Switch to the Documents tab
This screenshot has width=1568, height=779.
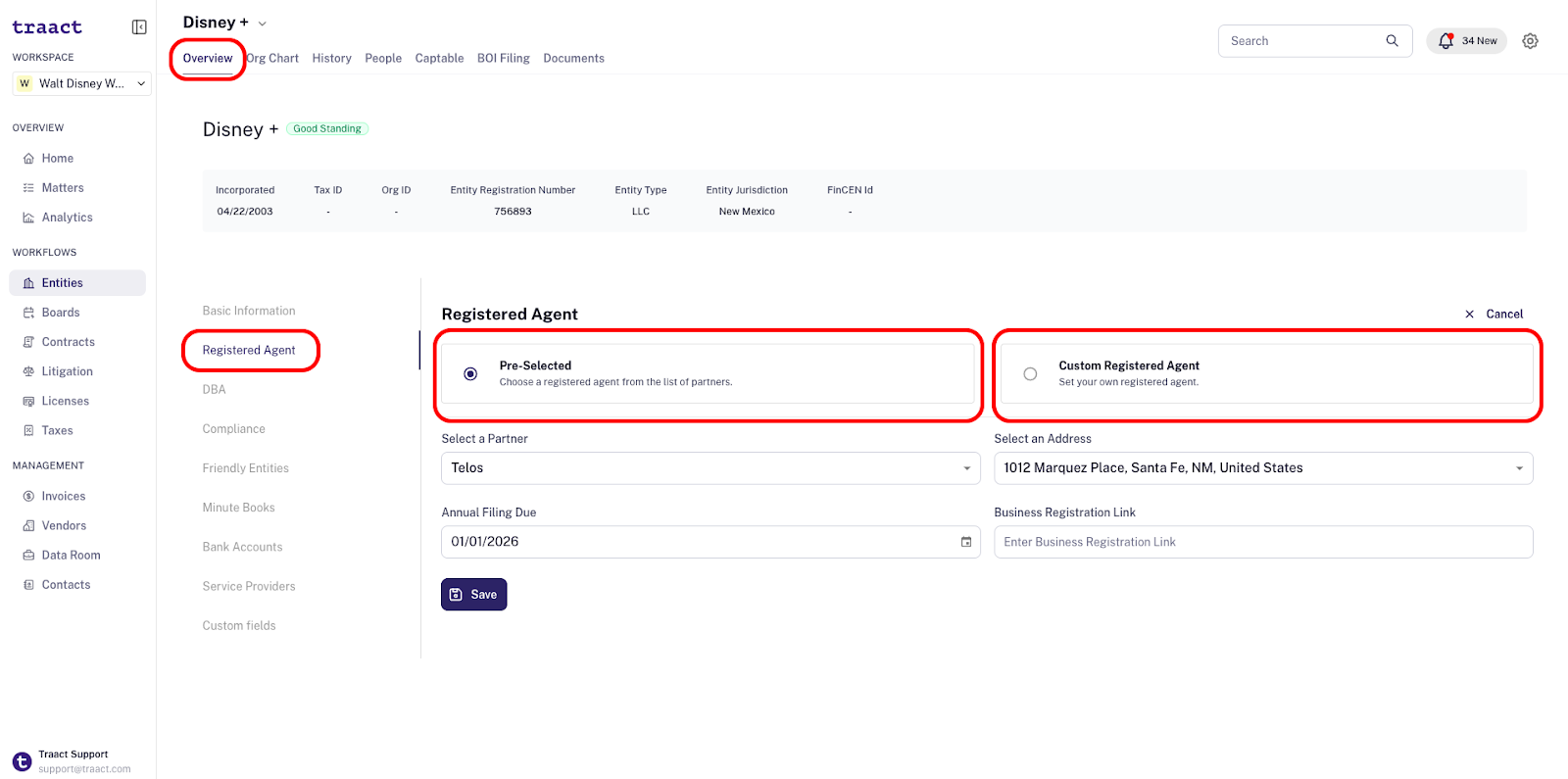point(573,59)
